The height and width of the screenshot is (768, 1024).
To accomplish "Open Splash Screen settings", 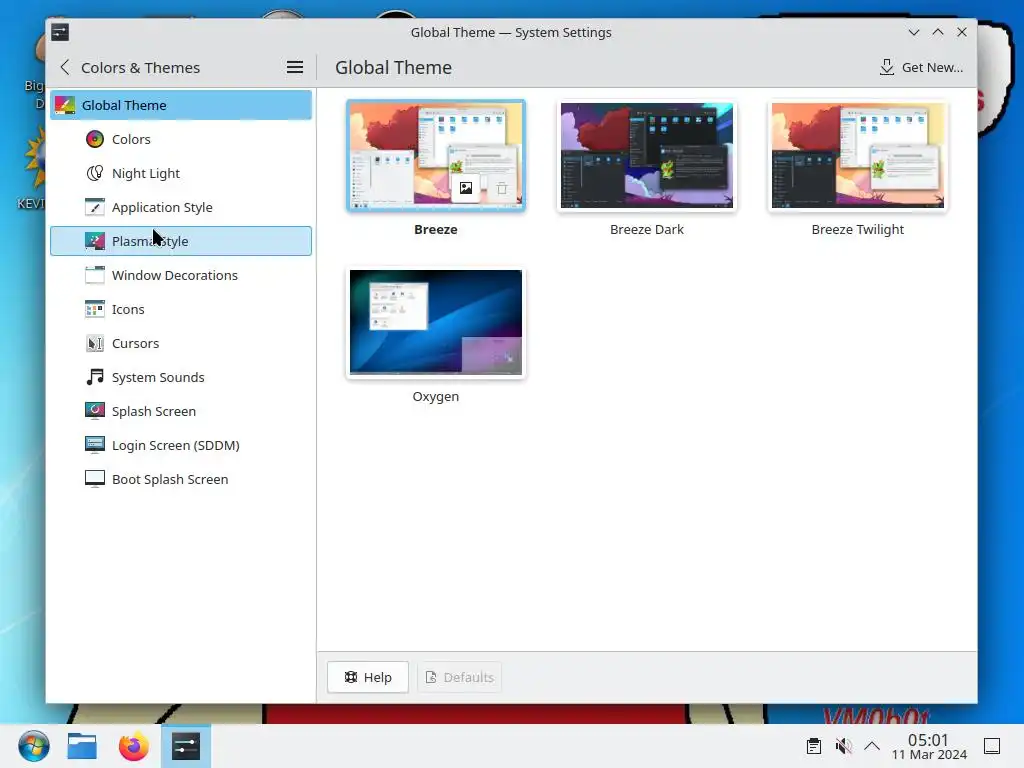I will pos(181,411).
